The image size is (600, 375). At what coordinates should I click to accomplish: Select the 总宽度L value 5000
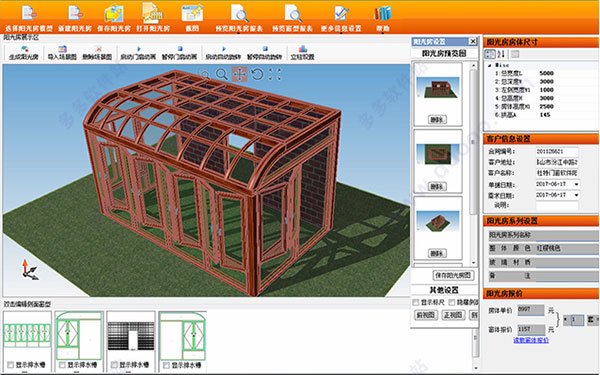pyautogui.click(x=546, y=73)
